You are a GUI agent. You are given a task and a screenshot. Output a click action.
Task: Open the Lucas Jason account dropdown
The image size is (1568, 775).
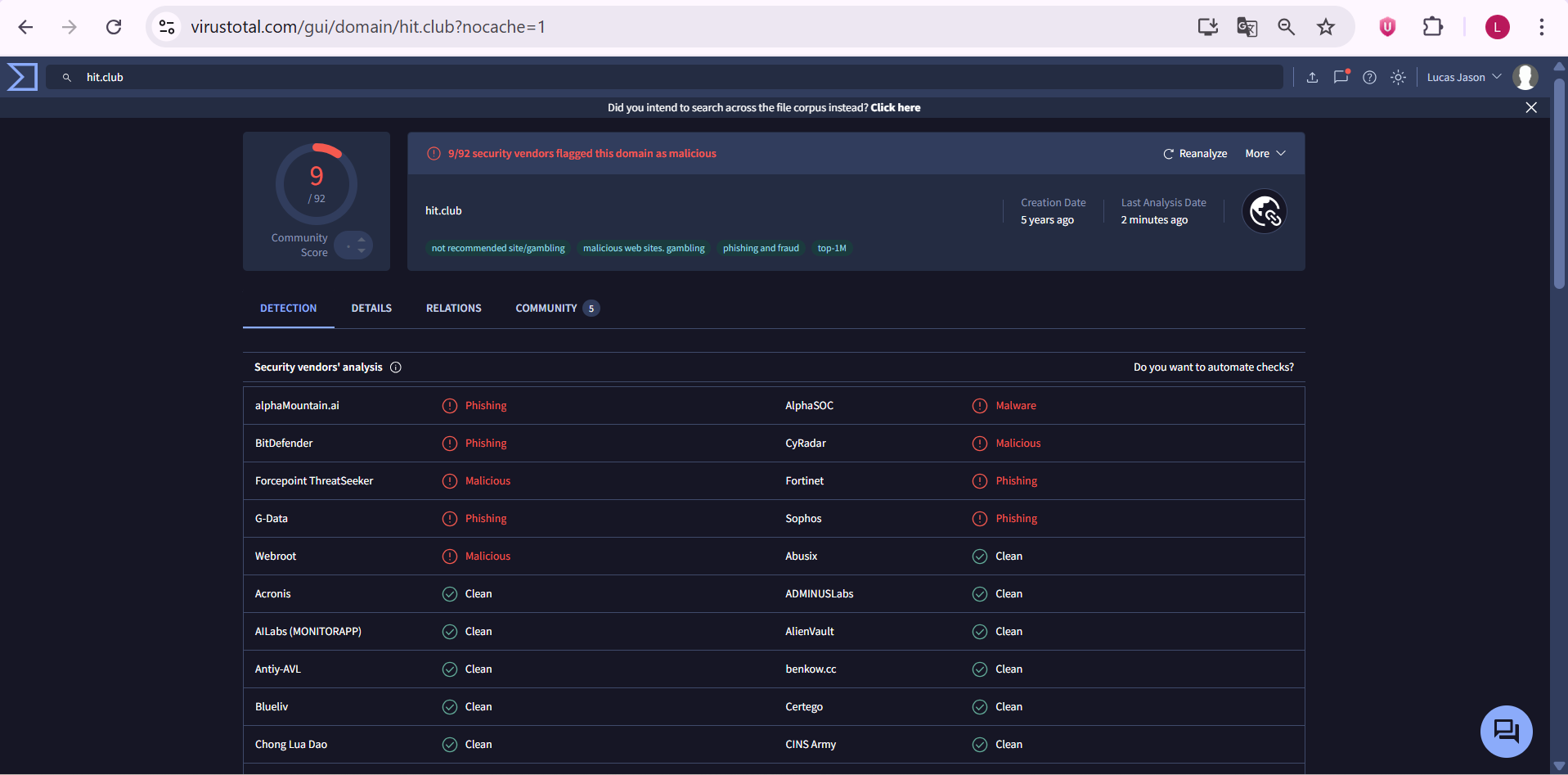click(1463, 77)
